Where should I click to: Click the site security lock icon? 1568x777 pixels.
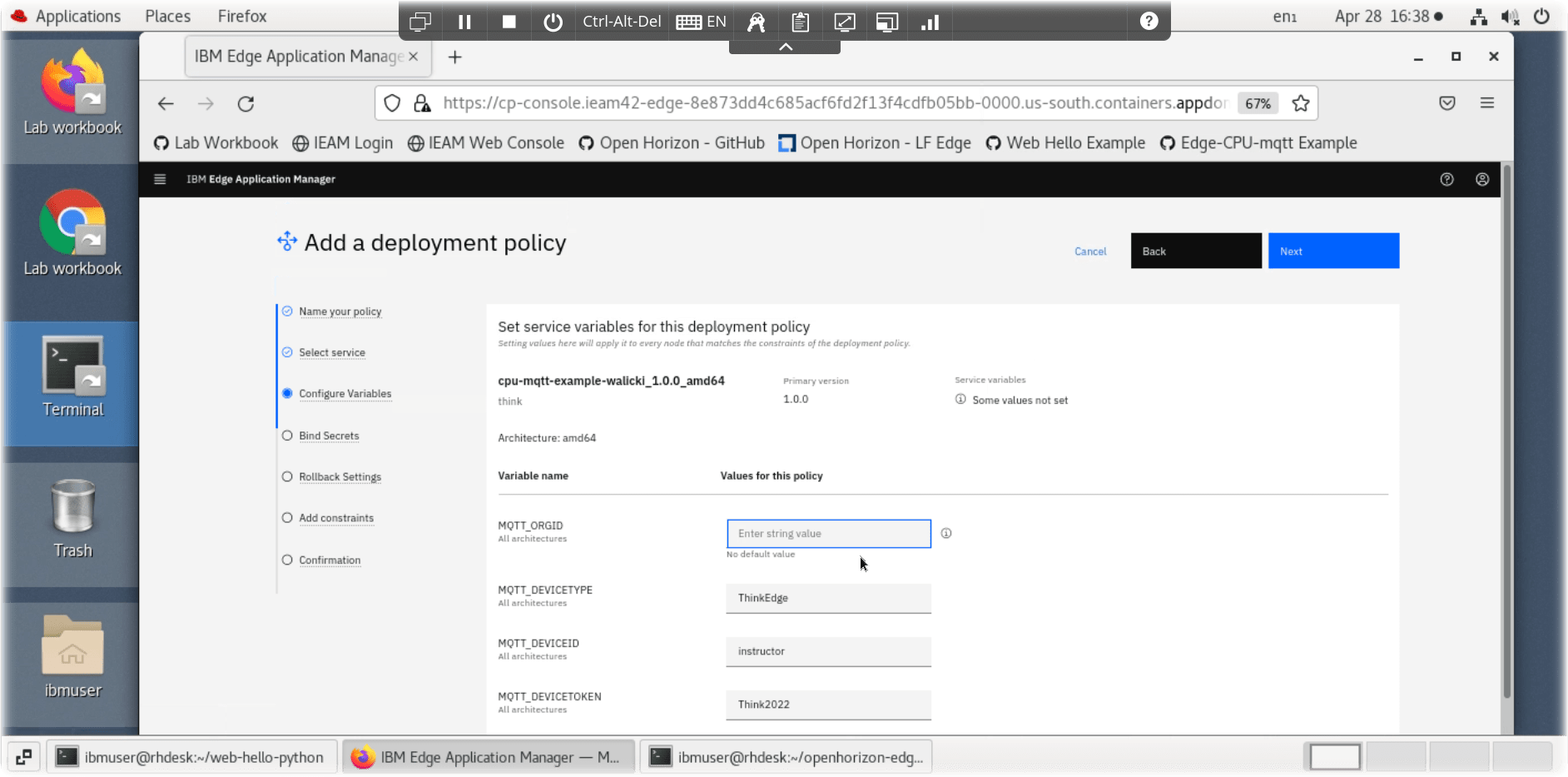tap(422, 103)
